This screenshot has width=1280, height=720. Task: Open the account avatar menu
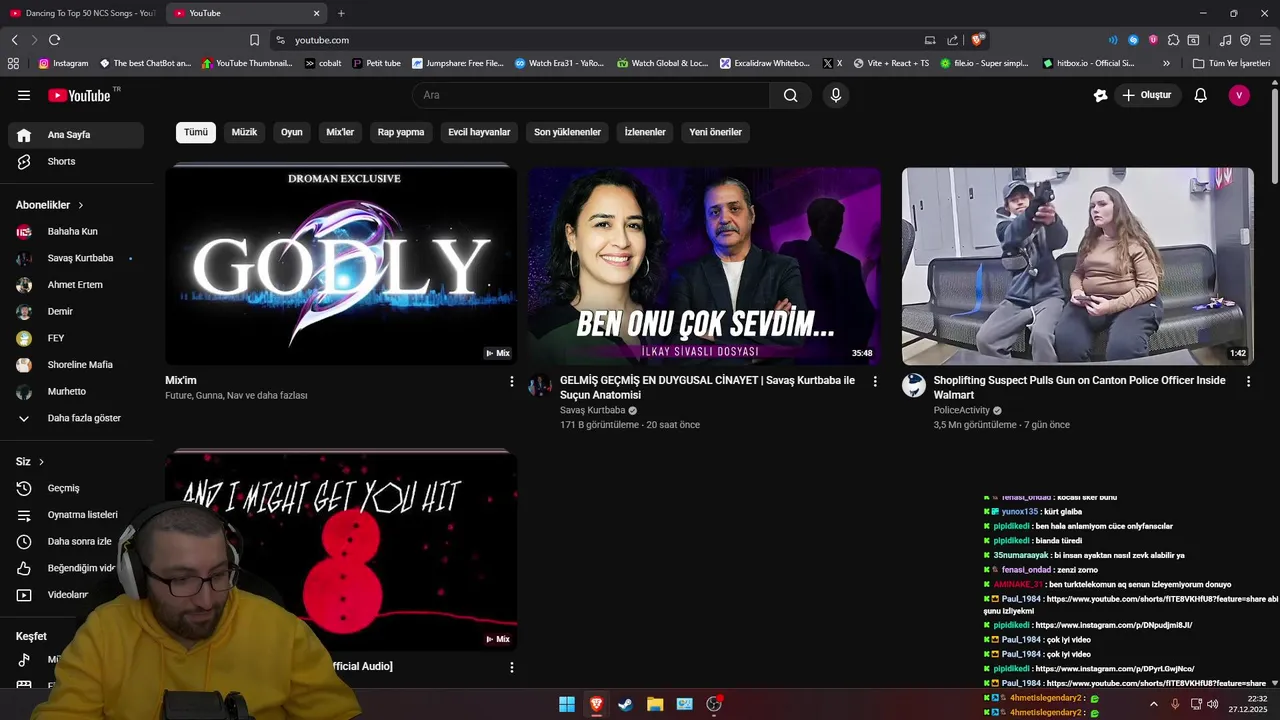tap(1239, 95)
